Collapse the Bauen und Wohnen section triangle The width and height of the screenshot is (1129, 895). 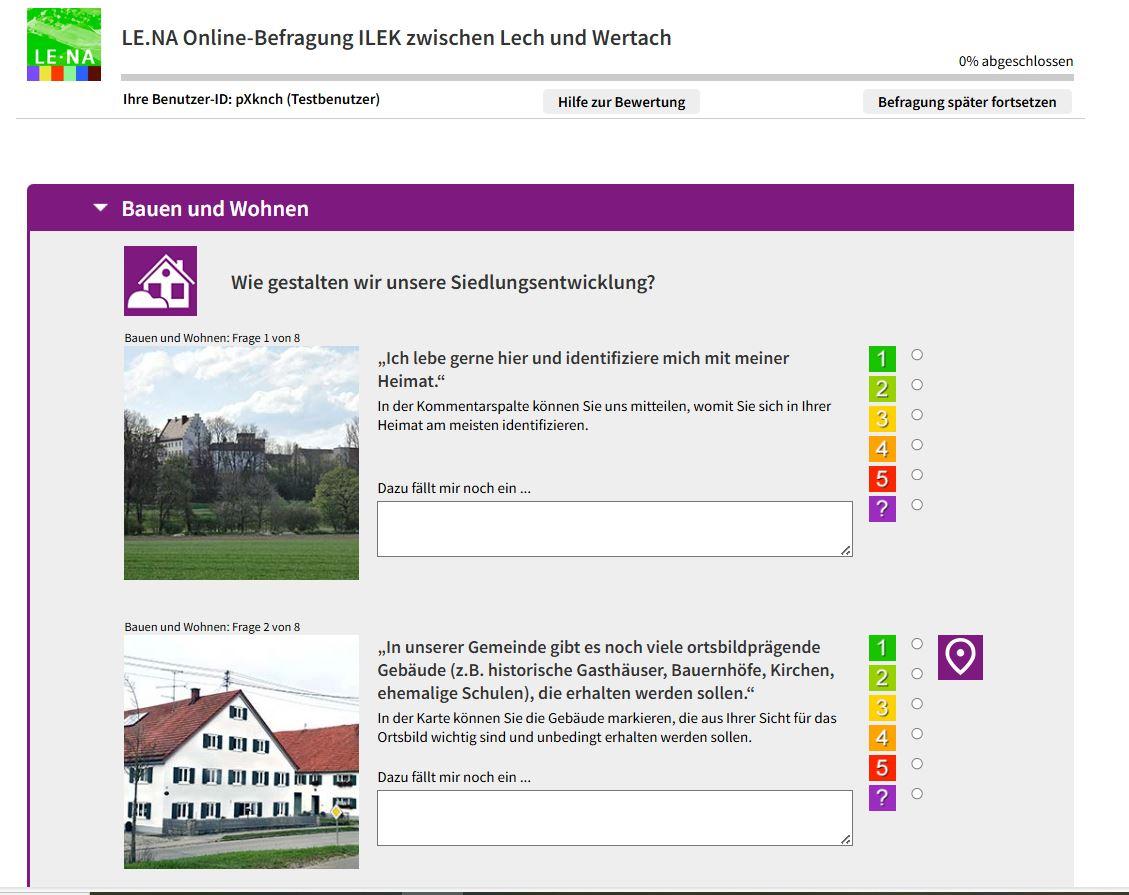[x=101, y=208]
